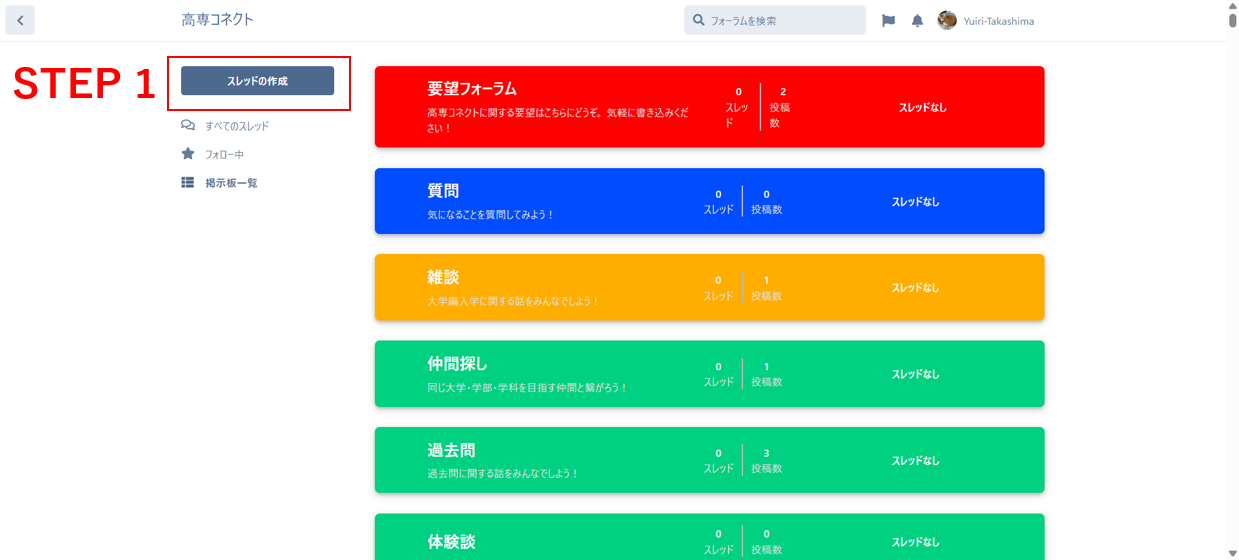
Task: Open すべてのスレッド in sidebar
Action: tap(237, 126)
